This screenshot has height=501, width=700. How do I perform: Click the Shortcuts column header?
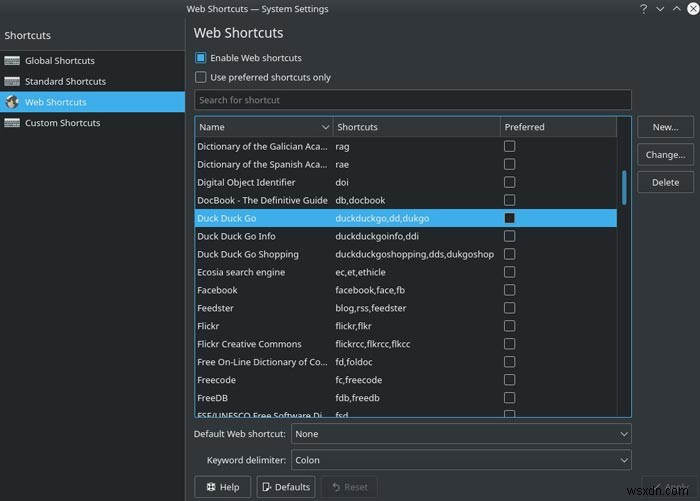point(417,127)
